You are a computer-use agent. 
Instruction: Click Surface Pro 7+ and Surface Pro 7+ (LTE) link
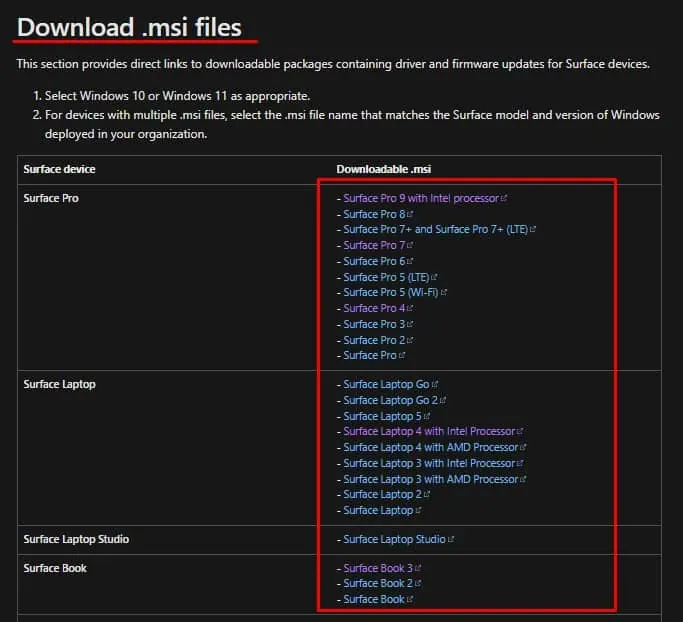436,230
